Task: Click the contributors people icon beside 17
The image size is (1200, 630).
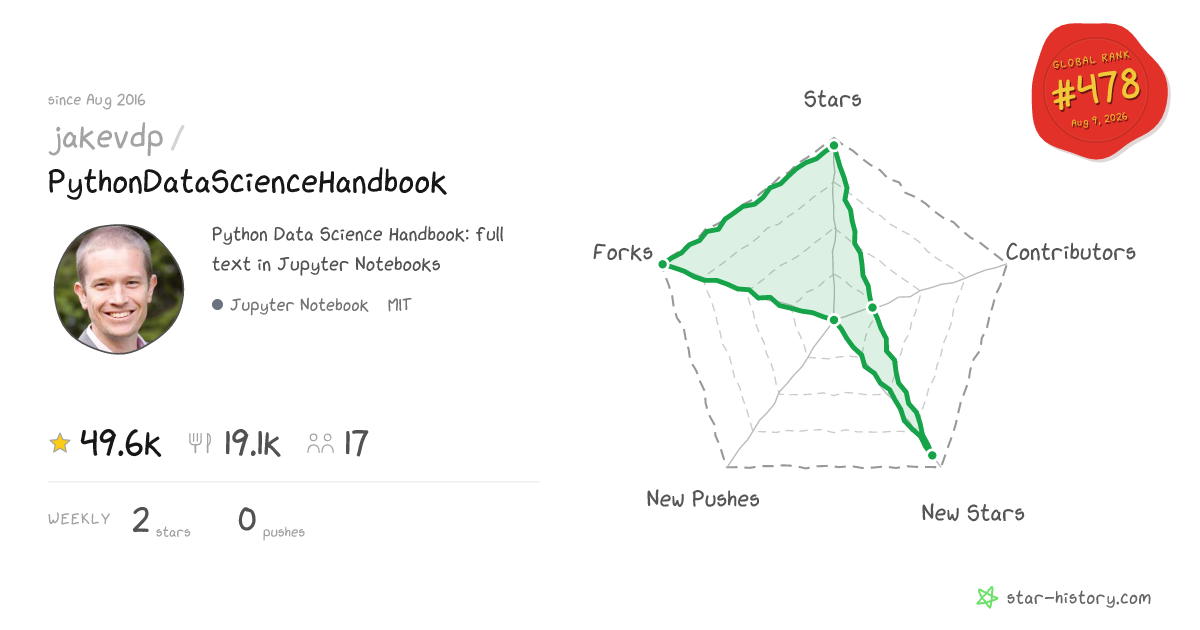Action: tap(321, 444)
